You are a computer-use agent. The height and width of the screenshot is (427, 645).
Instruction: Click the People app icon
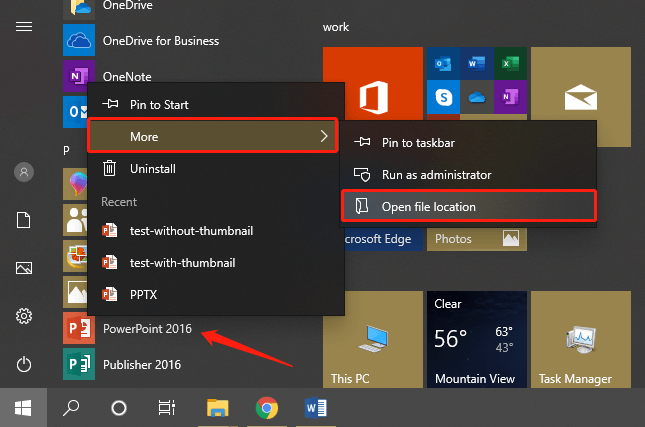pos(75,220)
